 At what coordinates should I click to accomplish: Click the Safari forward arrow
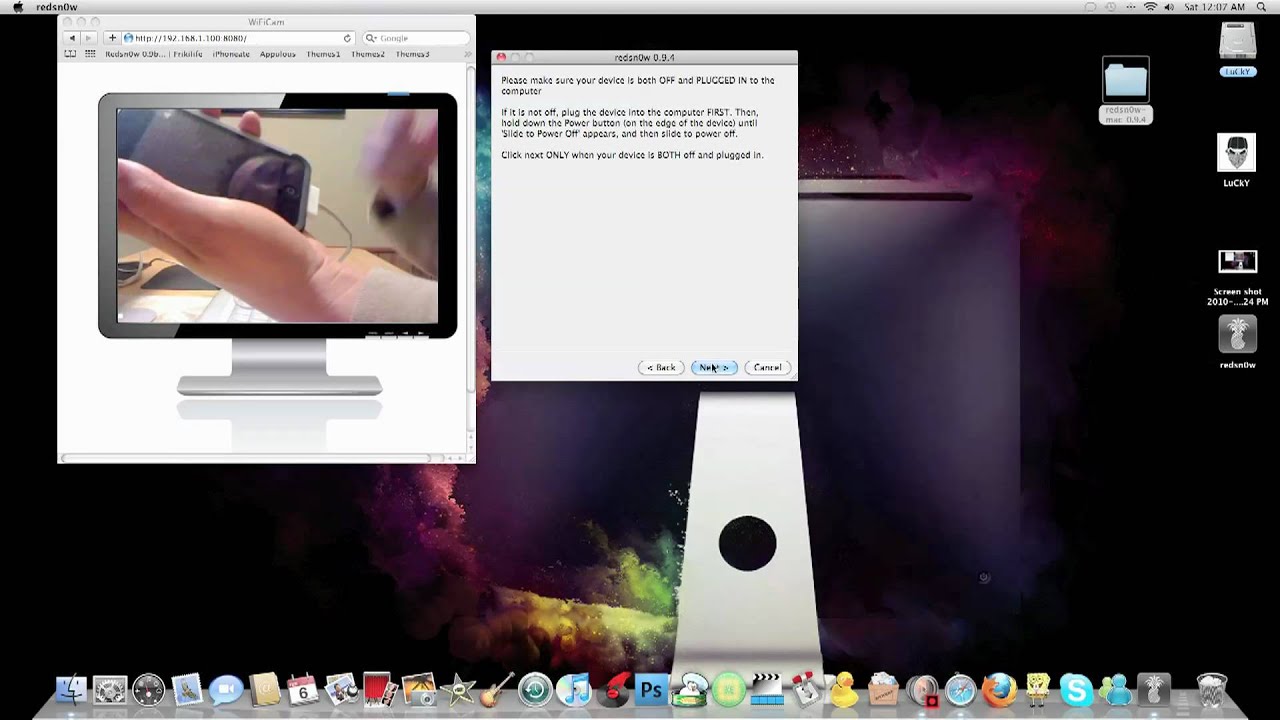88,38
